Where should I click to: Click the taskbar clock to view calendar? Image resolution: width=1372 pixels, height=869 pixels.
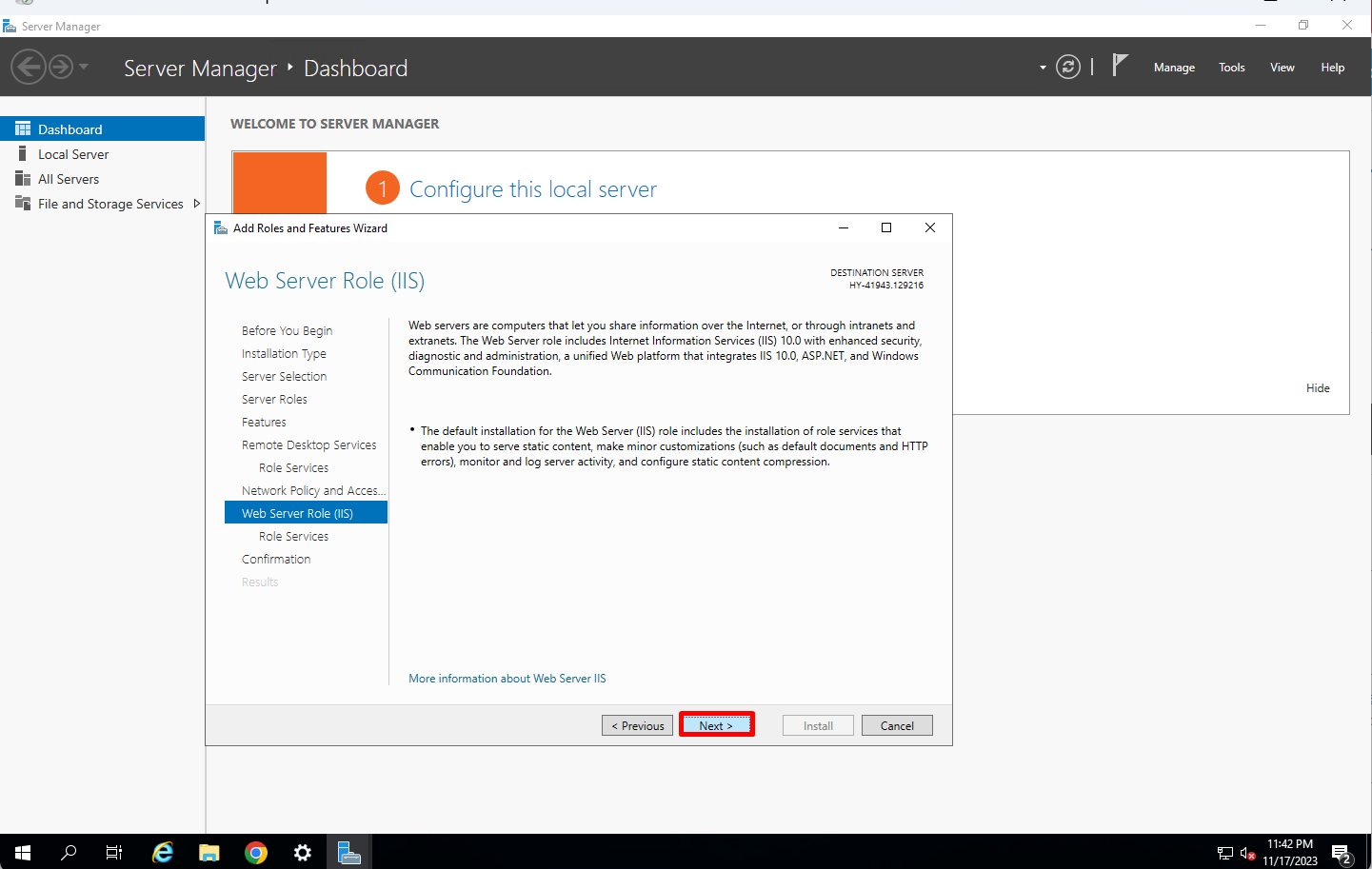(1289, 852)
